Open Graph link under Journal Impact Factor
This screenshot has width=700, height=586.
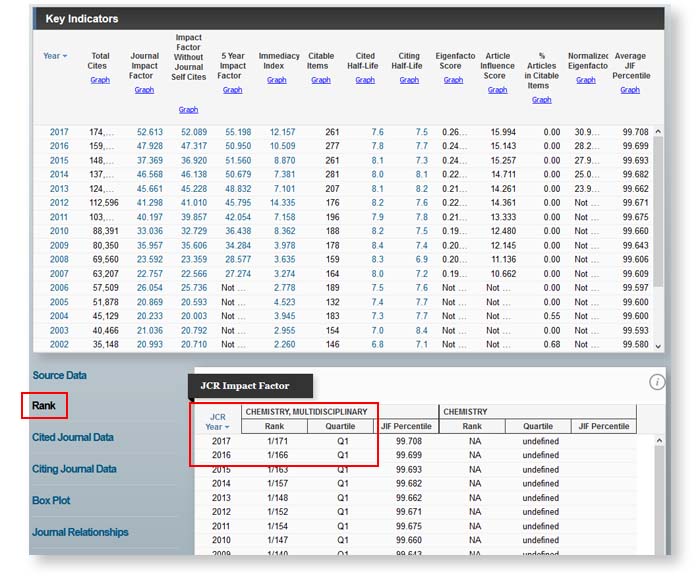[144, 90]
